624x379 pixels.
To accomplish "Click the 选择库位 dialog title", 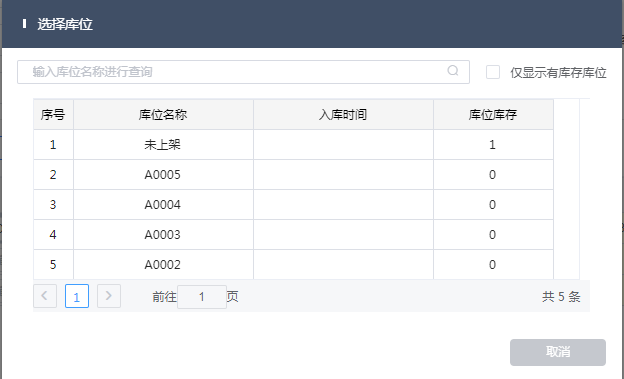I will coord(65,24).
